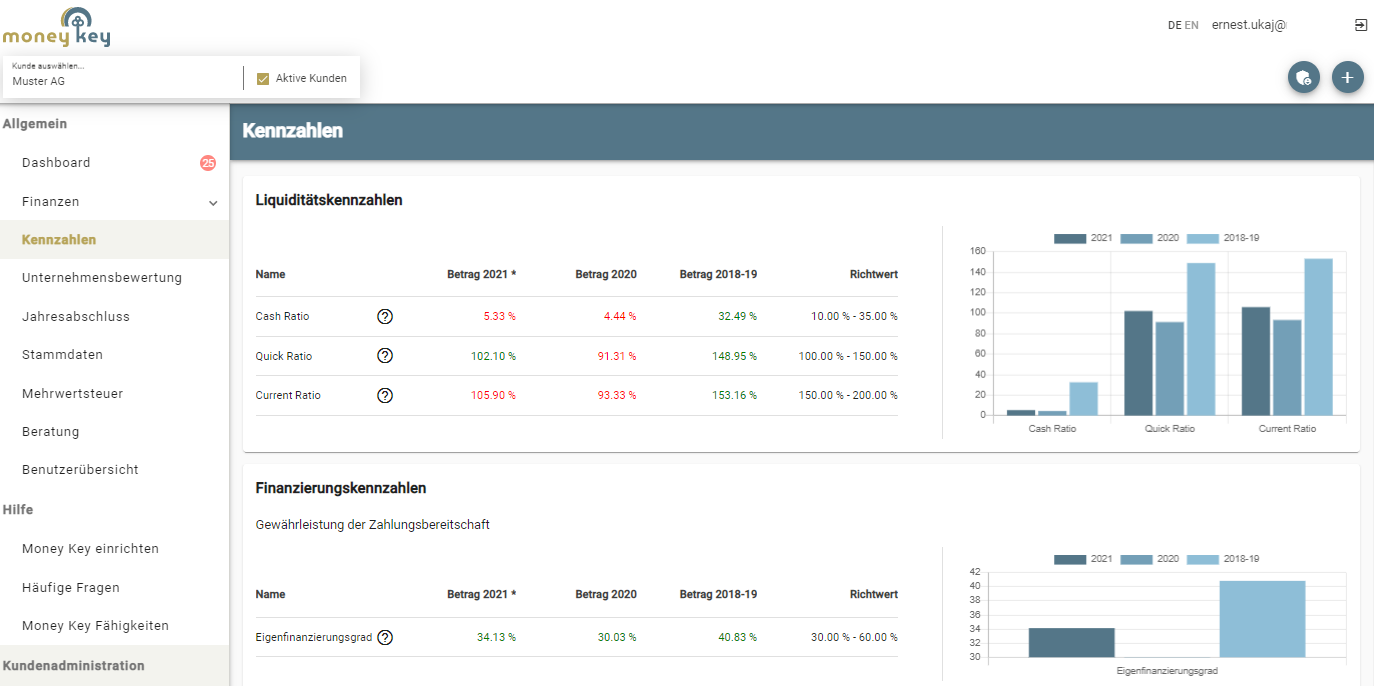Viewport: 1374px width, 686px height.
Task: Uncheck the Aktive Kunden checkbox
Action: pos(263,79)
